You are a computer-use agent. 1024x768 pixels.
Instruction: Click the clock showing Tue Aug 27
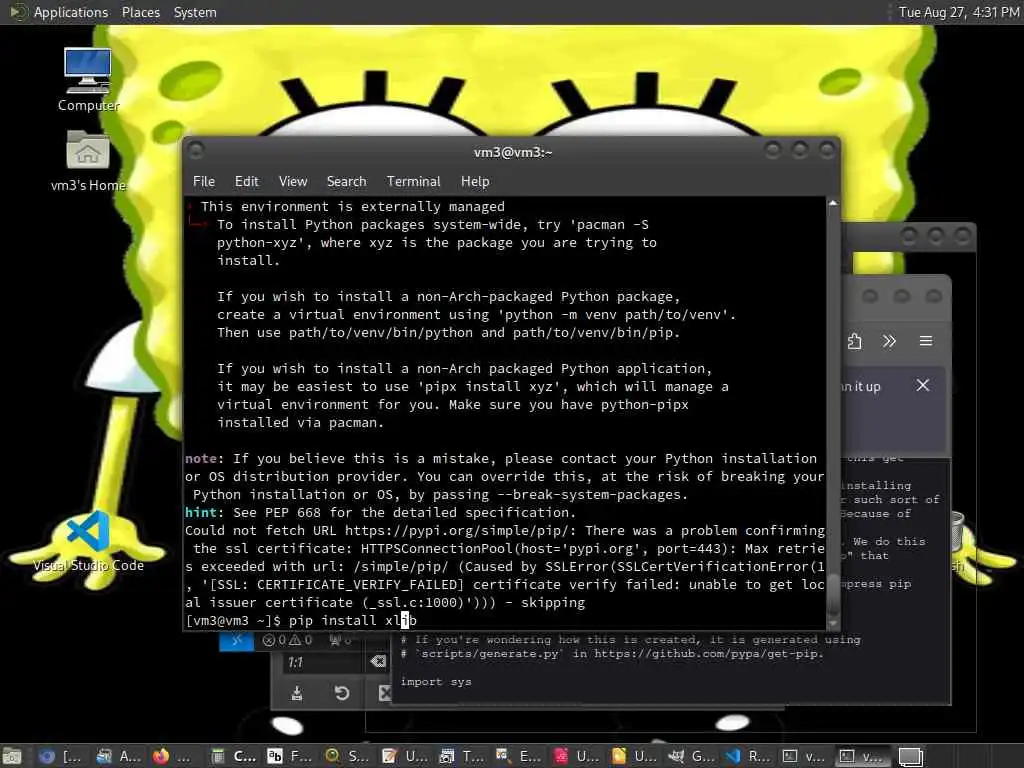click(958, 12)
